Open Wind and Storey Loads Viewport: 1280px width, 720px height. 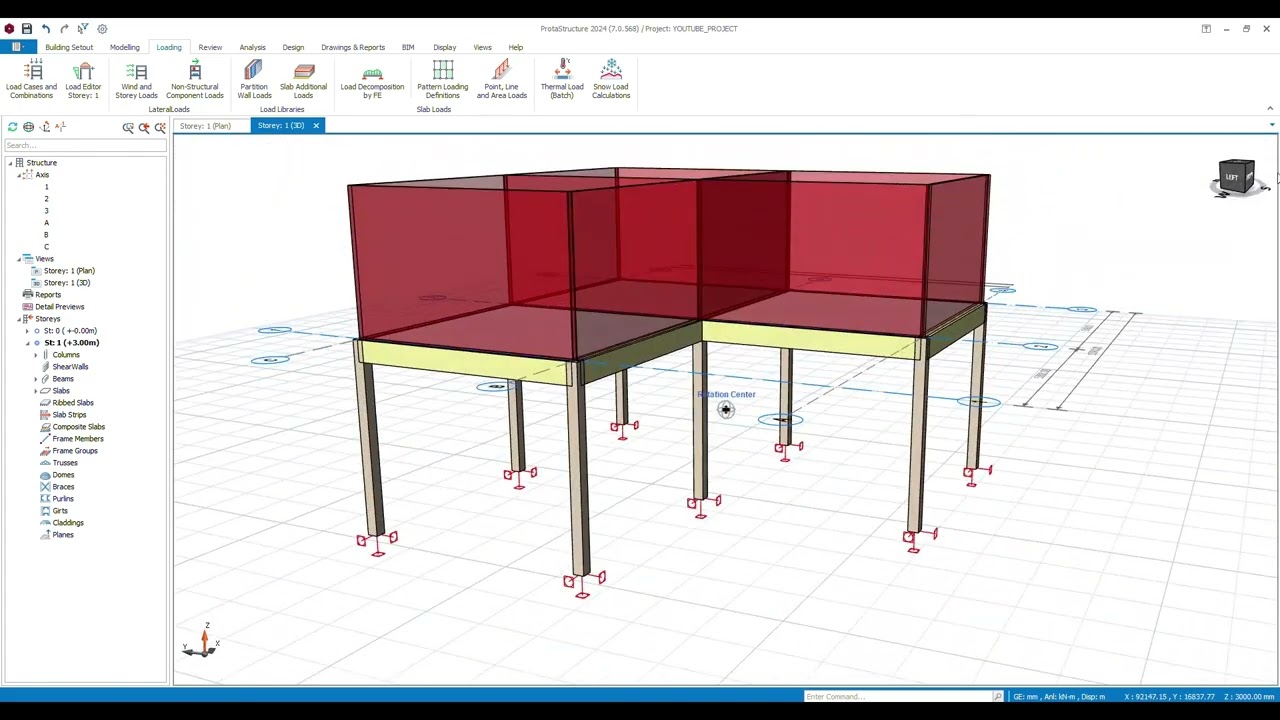[136, 80]
